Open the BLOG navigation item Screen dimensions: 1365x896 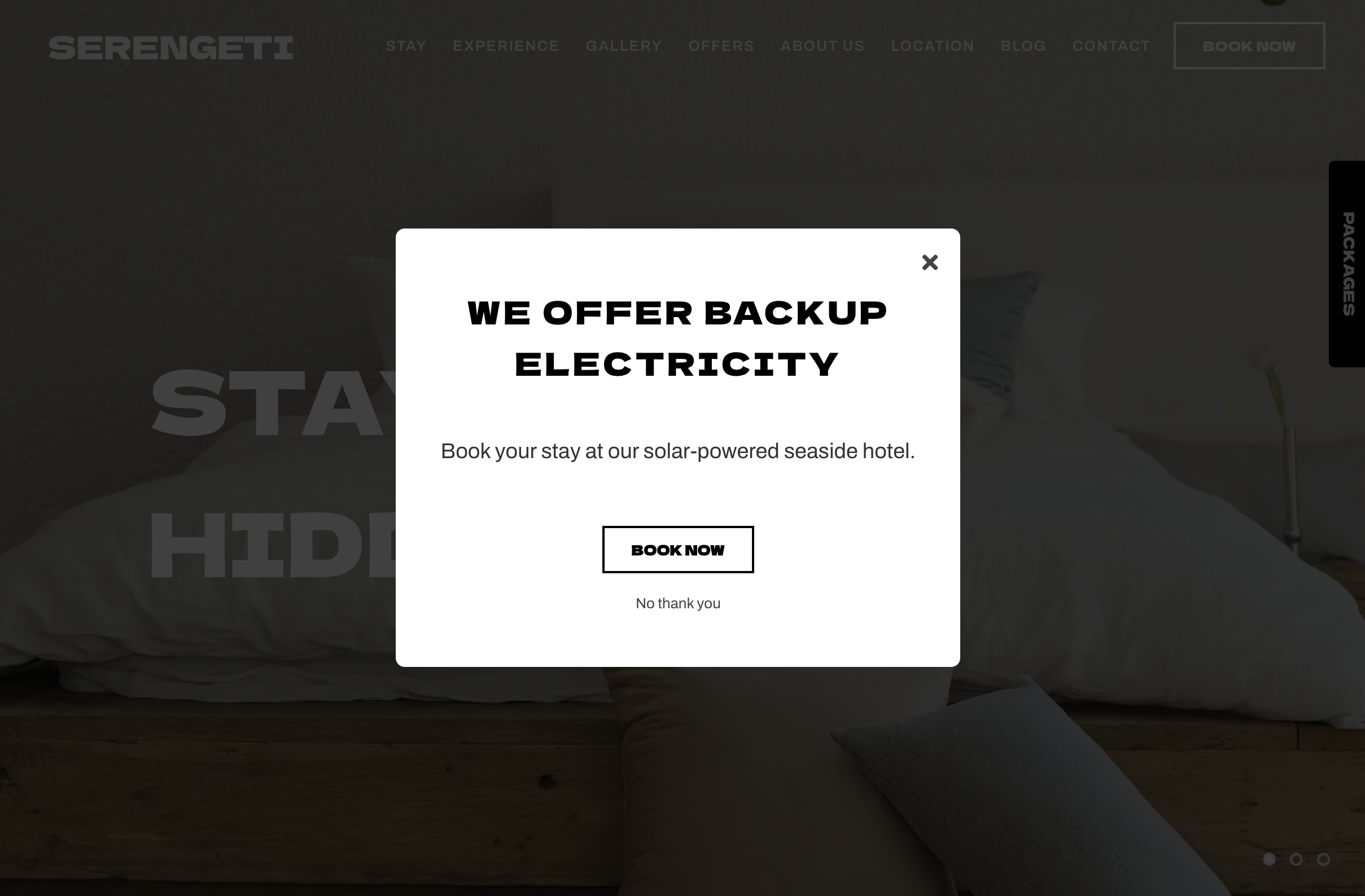(1022, 45)
